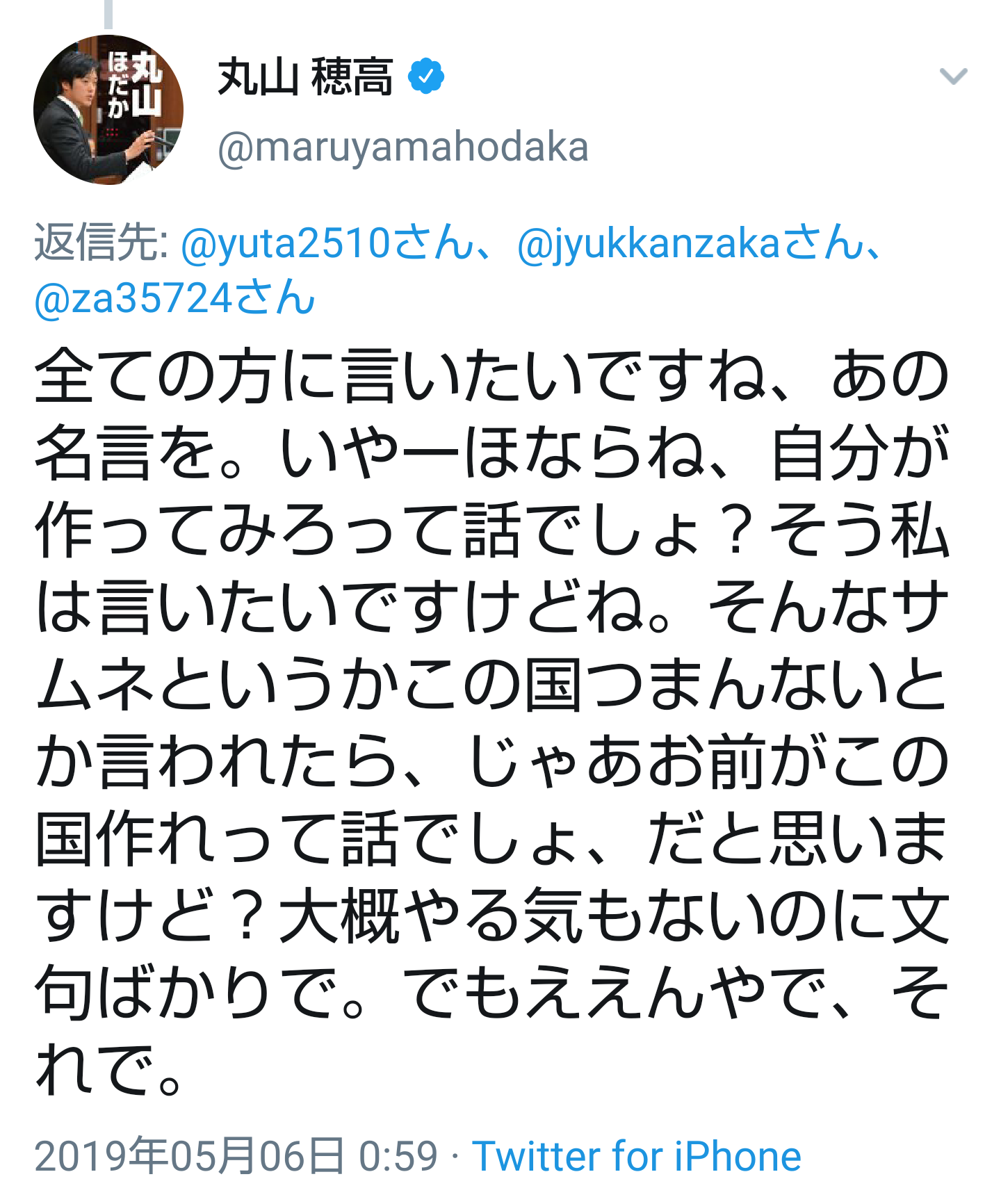Click the tweet line containing 大概やる気もない
The height and width of the screenshot is (1204, 1001).
492,916
